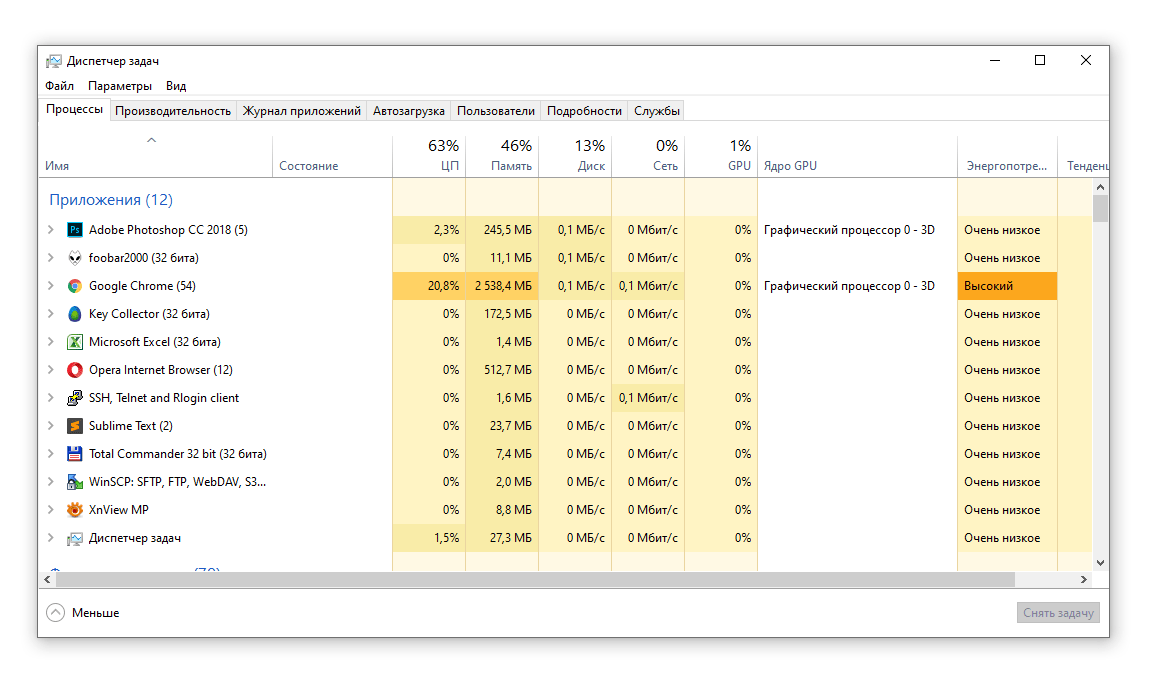Sort by the Ядро GPU column header
The image size is (1158, 692).
[x=857, y=156]
